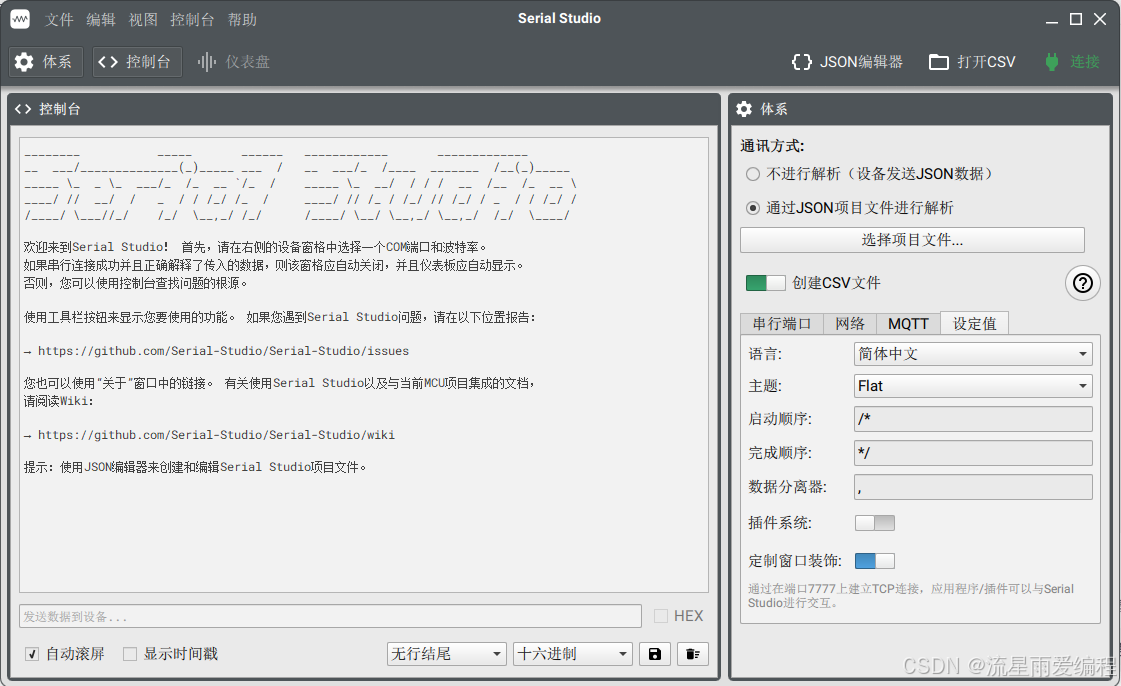Click the help question mark icon
Viewport: 1121px width, 686px height.
click(x=1082, y=283)
